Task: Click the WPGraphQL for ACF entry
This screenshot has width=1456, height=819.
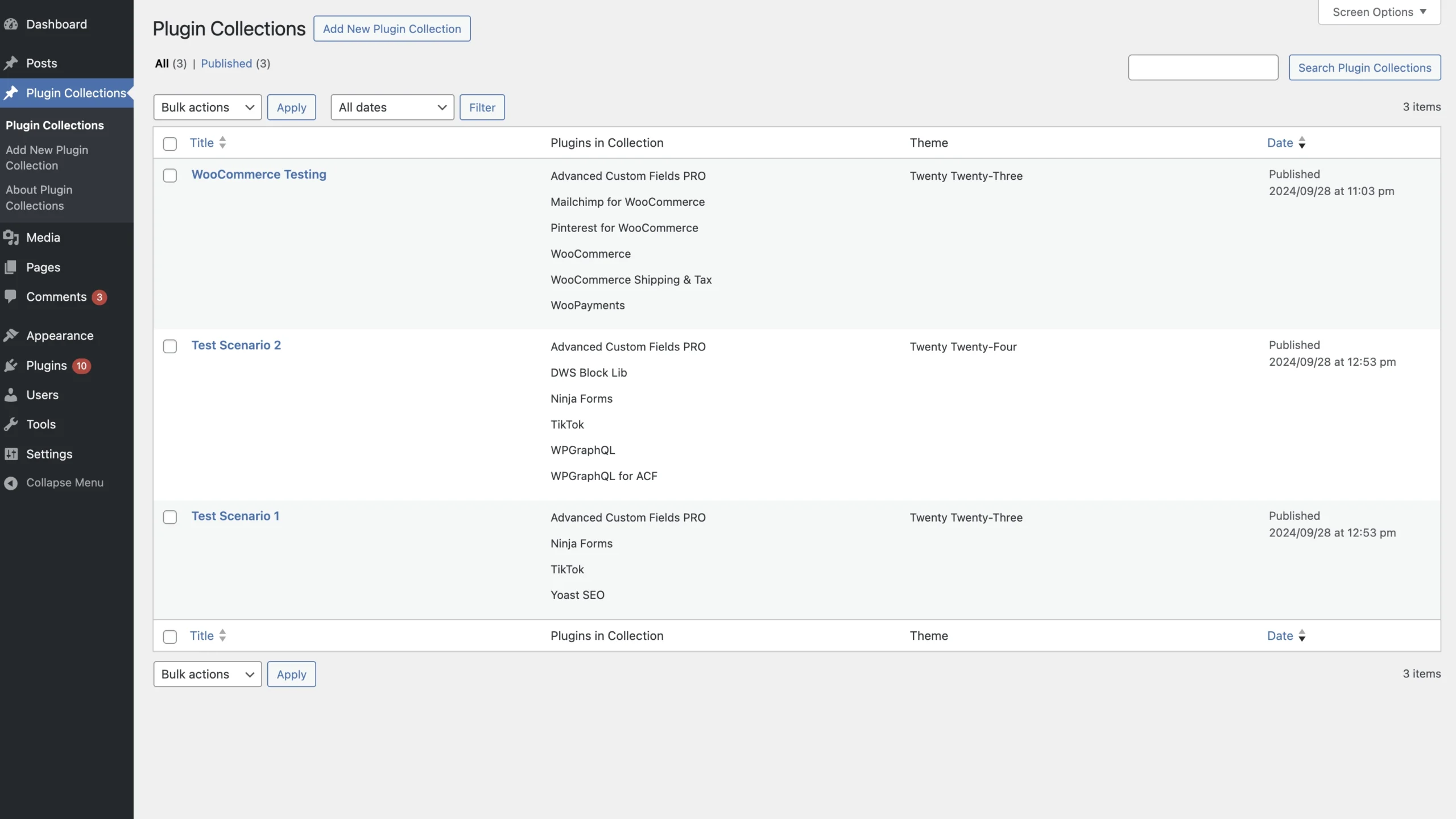Action: tap(603, 476)
